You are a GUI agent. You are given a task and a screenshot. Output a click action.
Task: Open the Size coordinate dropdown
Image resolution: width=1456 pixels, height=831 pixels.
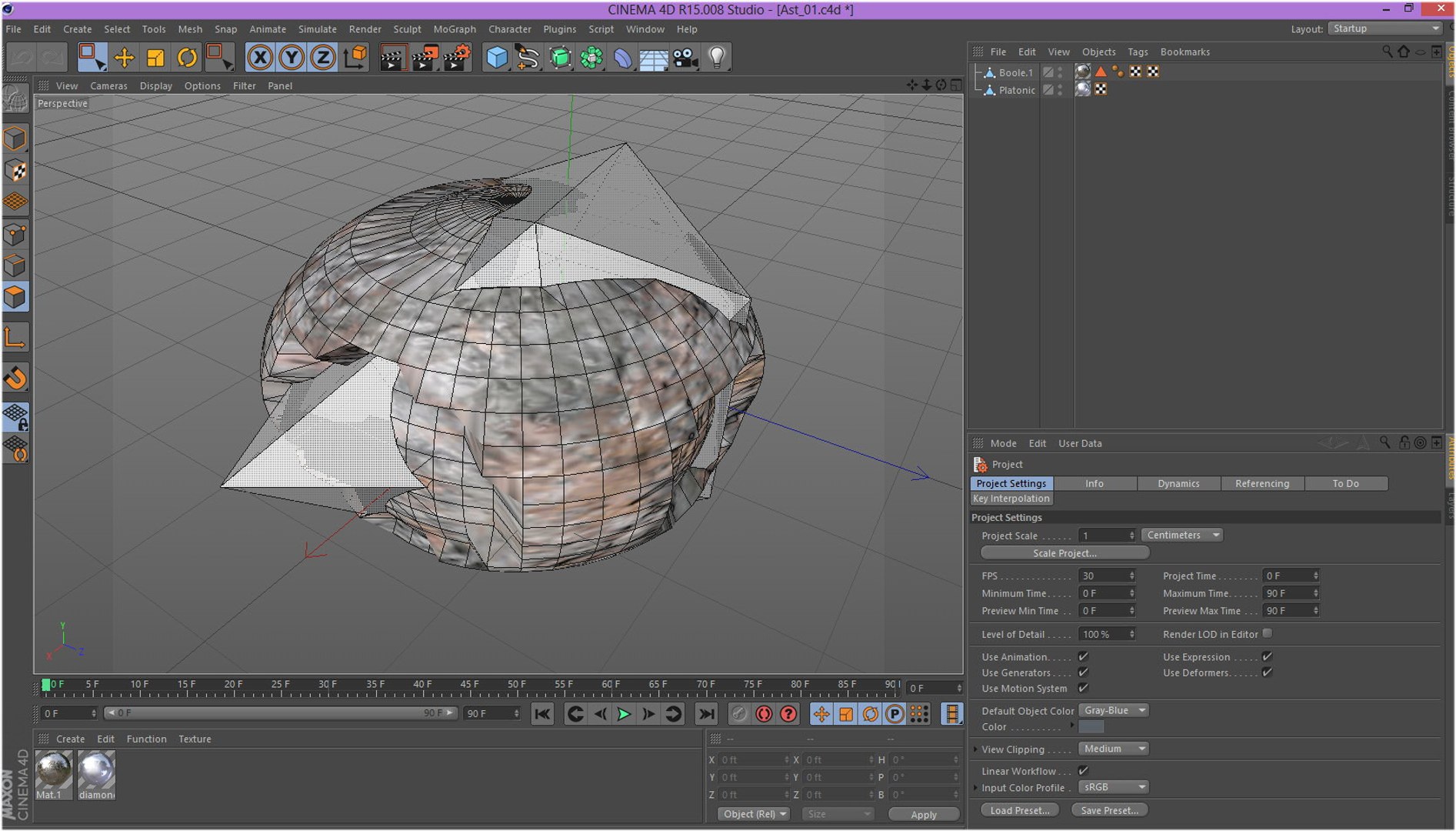pos(837,814)
